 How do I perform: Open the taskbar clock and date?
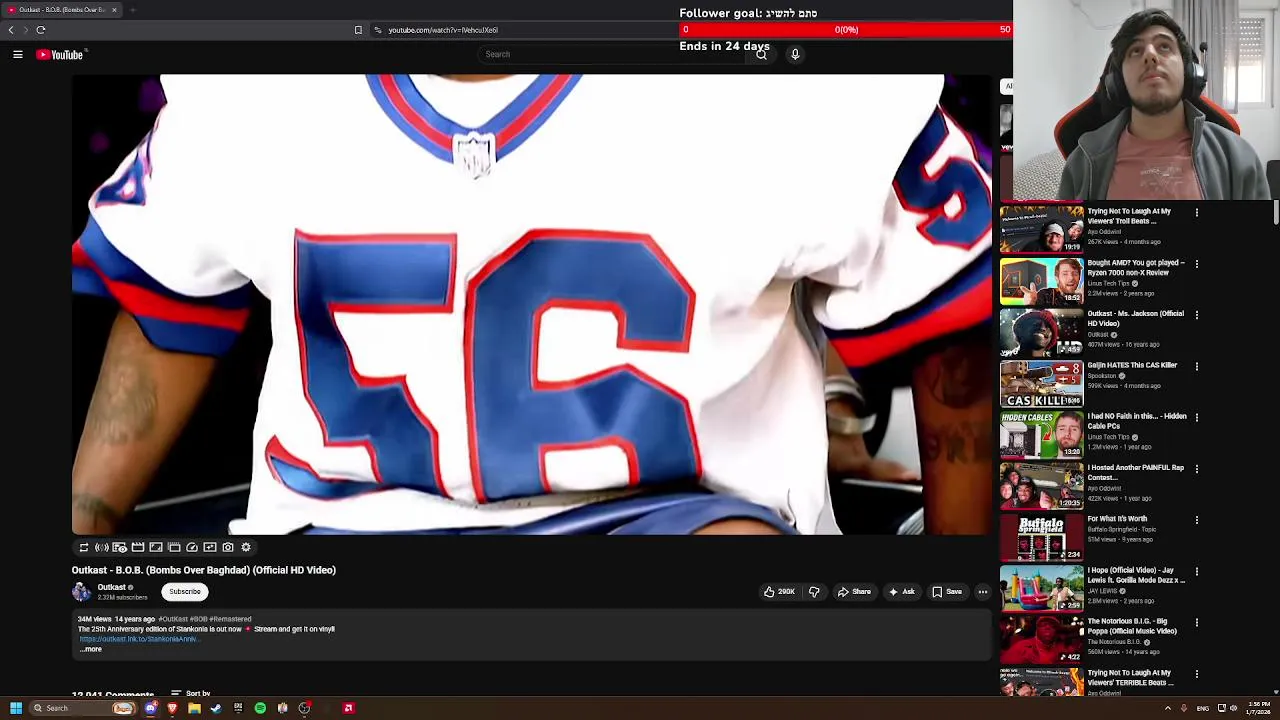point(1259,708)
